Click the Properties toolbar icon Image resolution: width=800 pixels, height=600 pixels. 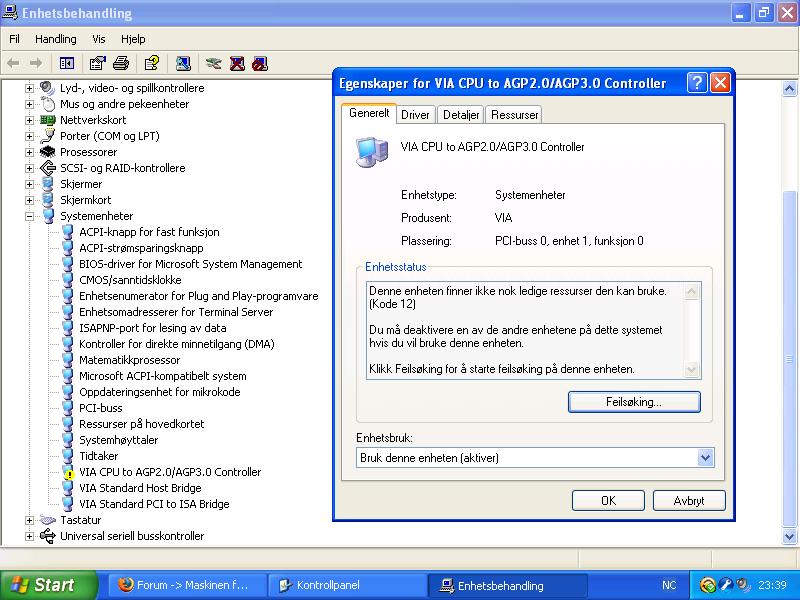click(98, 63)
